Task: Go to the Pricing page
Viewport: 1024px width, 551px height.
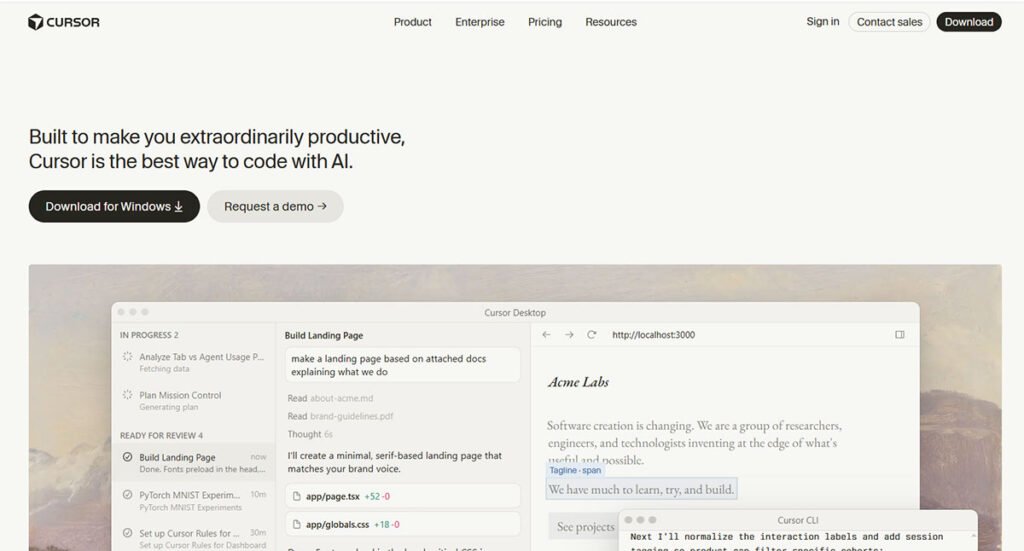Action: coord(545,22)
